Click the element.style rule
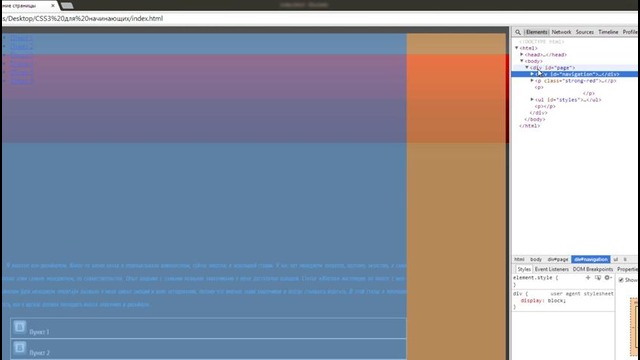The height and width of the screenshot is (360, 640). click(535, 278)
